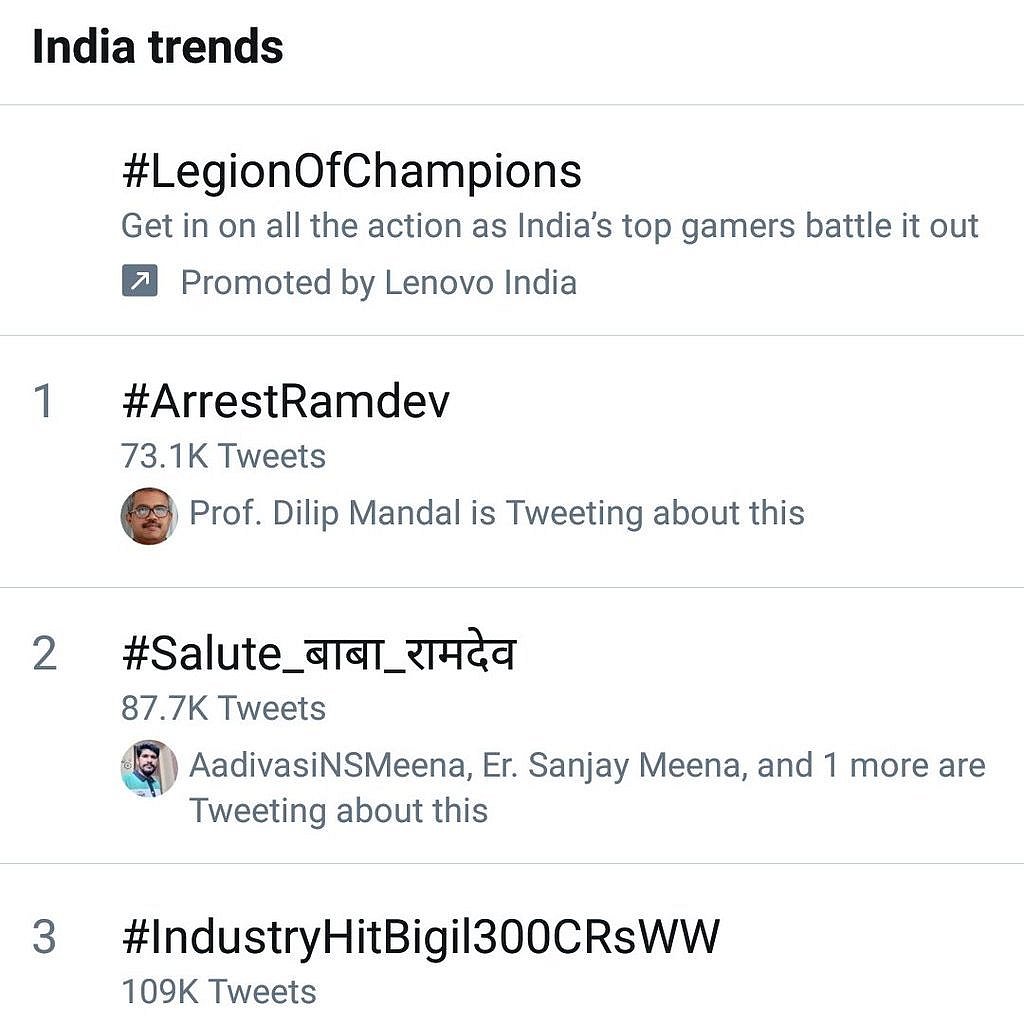This screenshot has height=1024, width=1024.
Task: Open the #Salute_बाबा_रामदेव trend
Action: pyautogui.click(x=318, y=654)
